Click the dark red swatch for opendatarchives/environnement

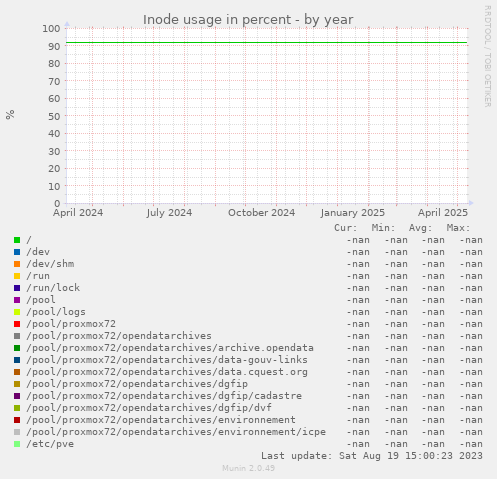(17, 420)
